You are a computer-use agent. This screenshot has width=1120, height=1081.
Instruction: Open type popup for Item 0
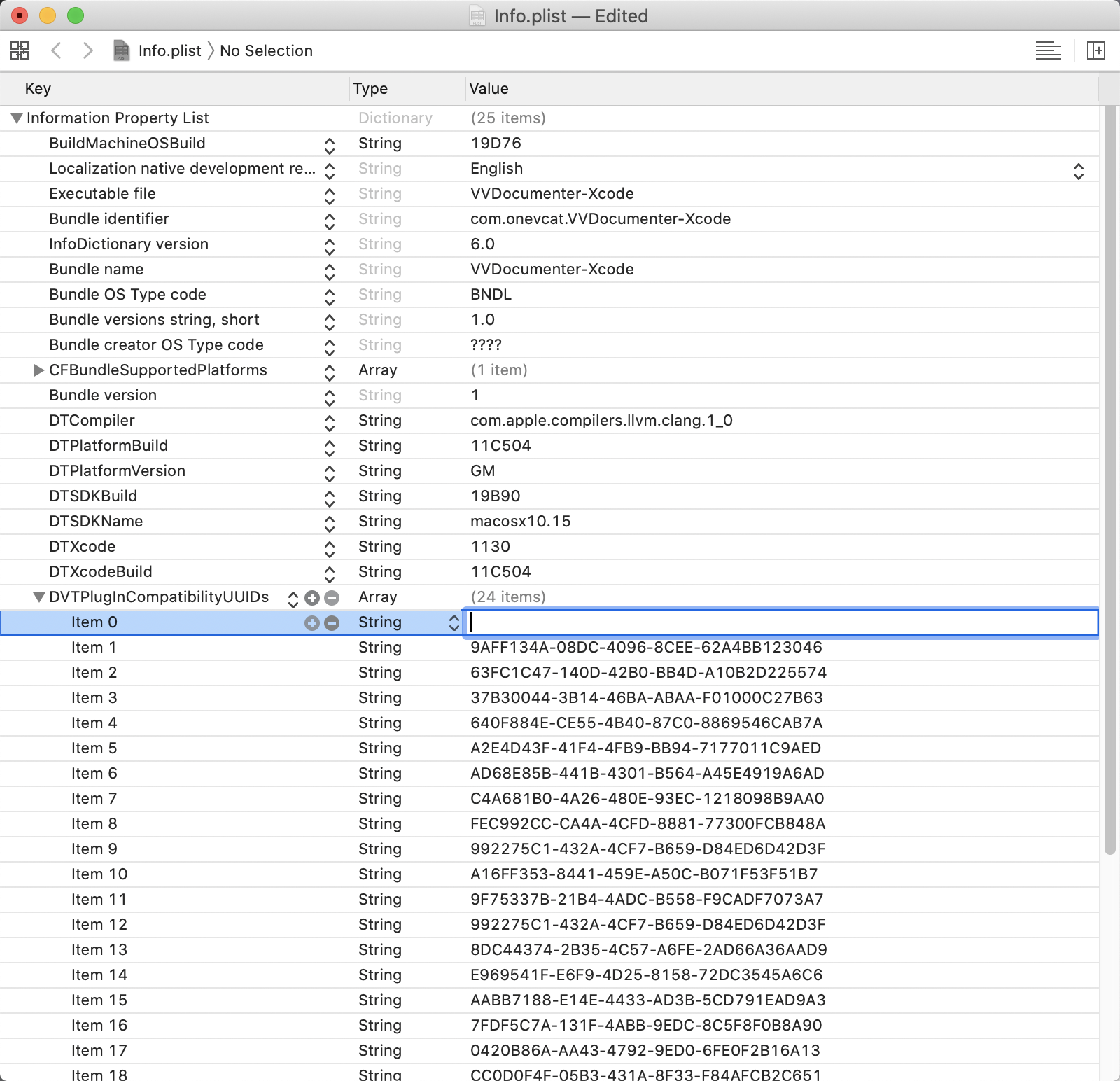[454, 622]
